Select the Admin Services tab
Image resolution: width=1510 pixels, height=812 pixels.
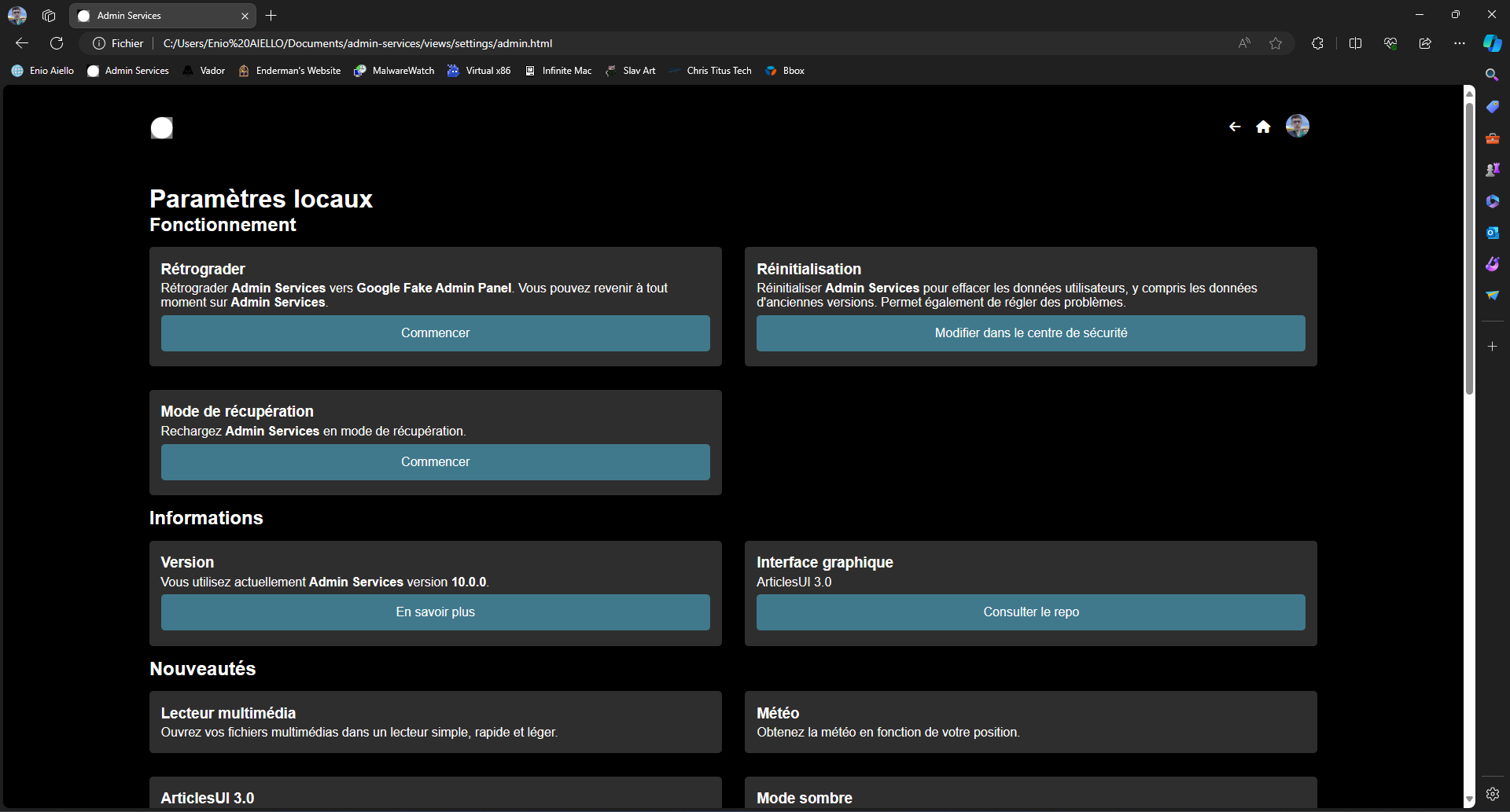[x=163, y=16]
